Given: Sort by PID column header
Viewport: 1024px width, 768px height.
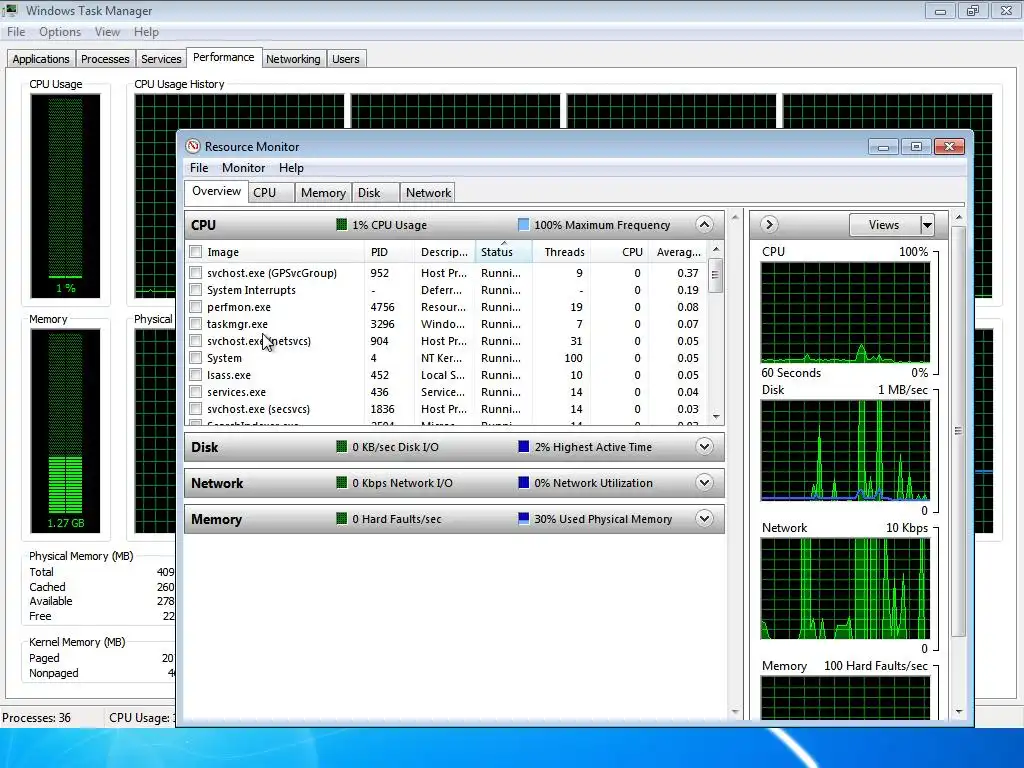Looking at the screenshot, I should (x=389, y=252).
